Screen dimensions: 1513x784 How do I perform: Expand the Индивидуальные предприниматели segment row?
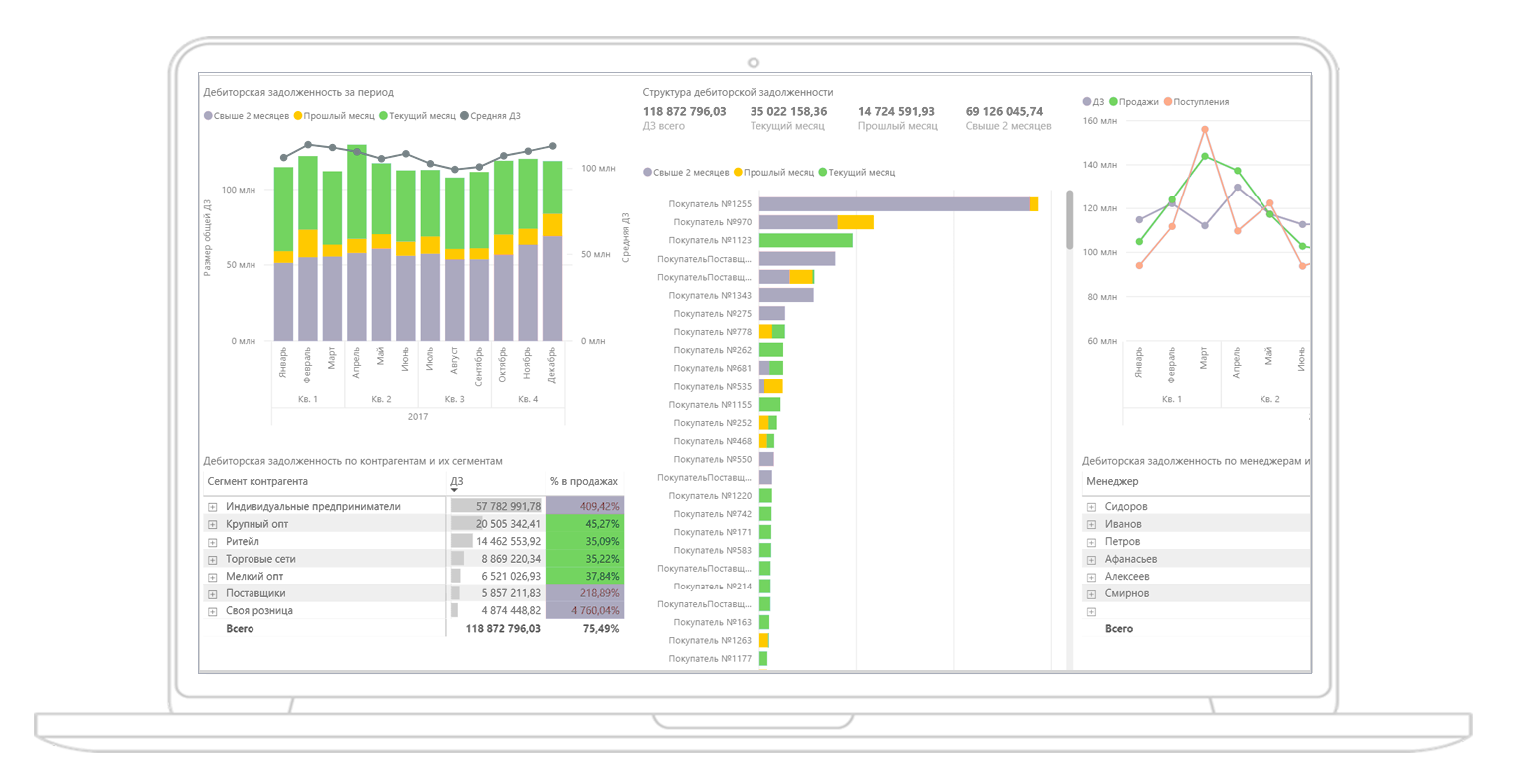pyautogui.click(x=213, y=507)
